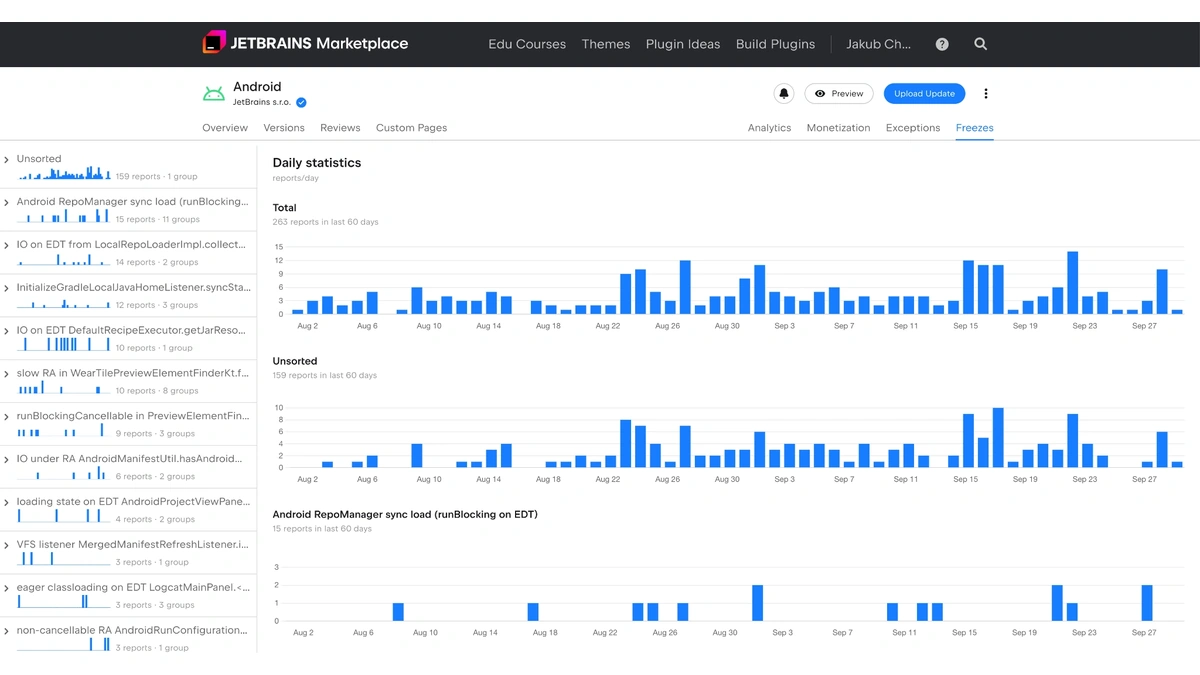Expand Android RepoManager sync load chevron
1200x675 pixels.
tap(7, 202)
